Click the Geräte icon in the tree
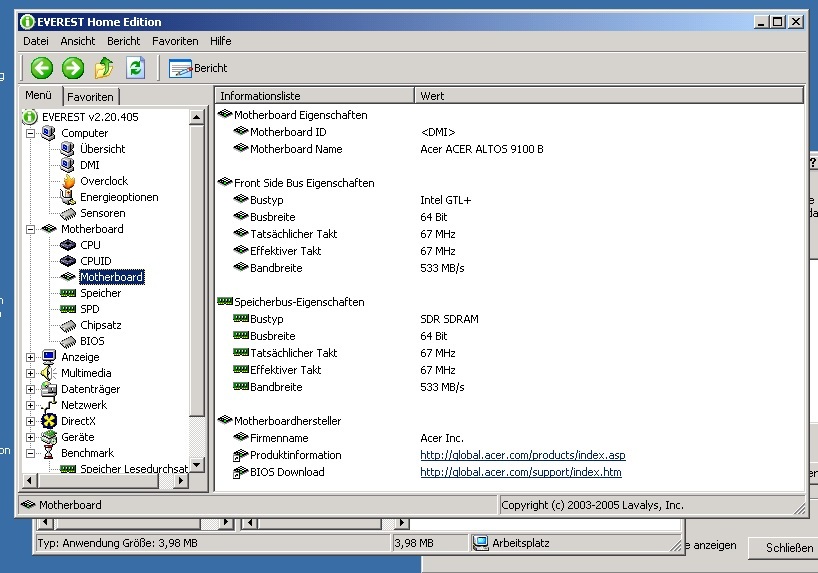The width and height of the screenshot is (818, 573). [x=49, y=437]
